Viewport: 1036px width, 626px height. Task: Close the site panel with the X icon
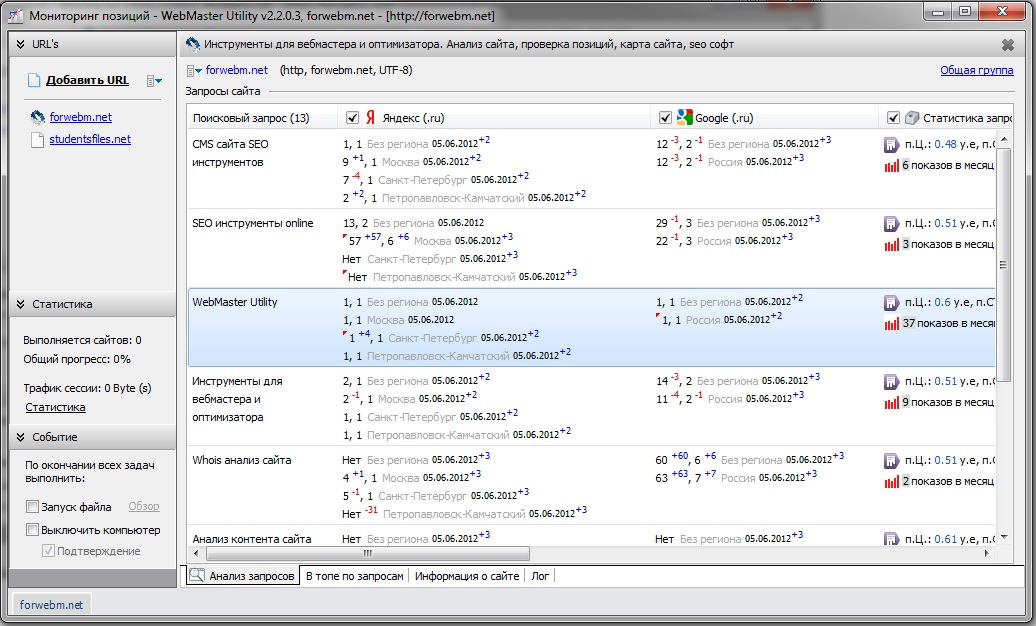pos(1007,45)
